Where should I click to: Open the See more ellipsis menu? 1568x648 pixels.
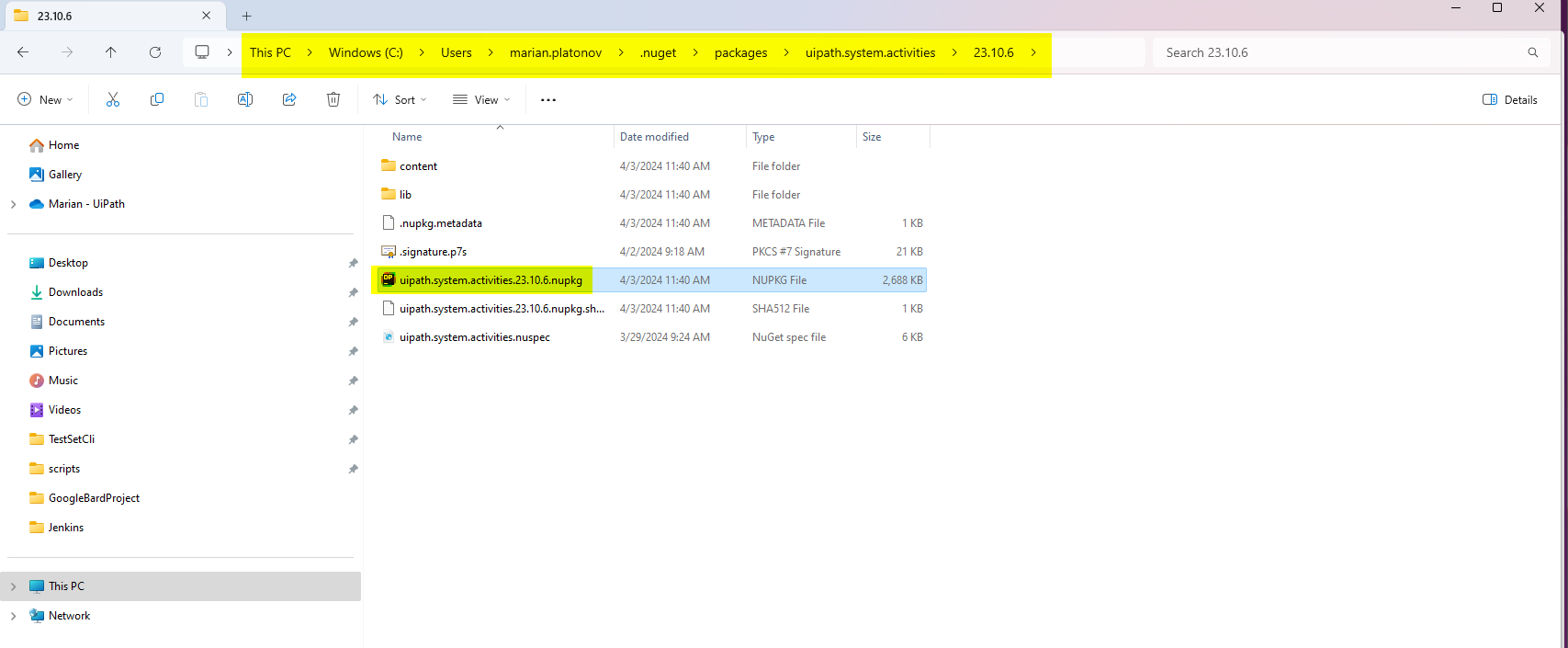coord(548,99)
